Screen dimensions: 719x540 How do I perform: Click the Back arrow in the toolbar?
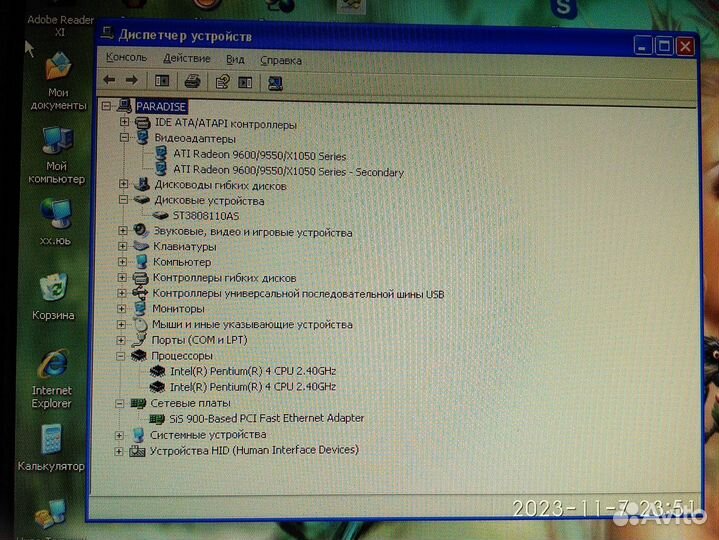coord(110,81)
